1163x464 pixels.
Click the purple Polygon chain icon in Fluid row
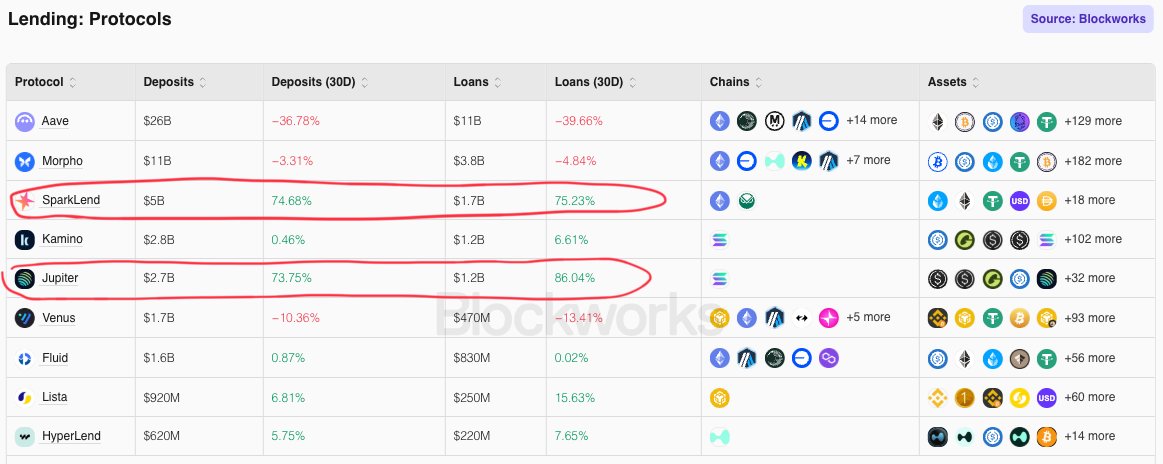point(828,358)
